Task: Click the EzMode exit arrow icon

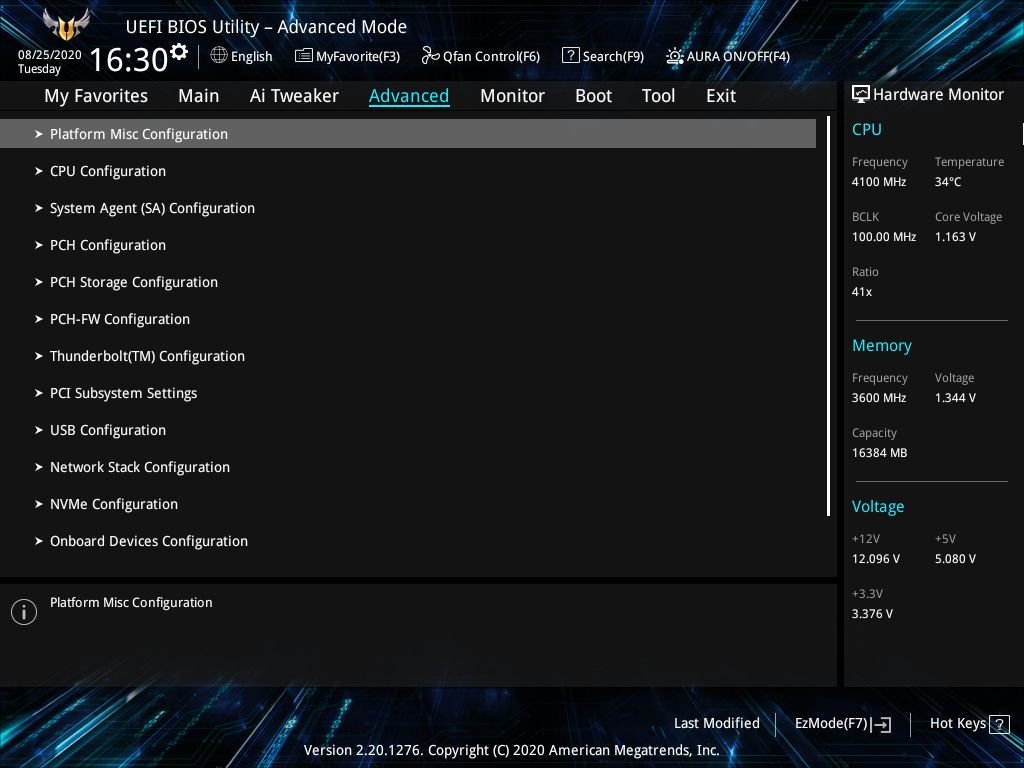Action: (x=881, y=724)
